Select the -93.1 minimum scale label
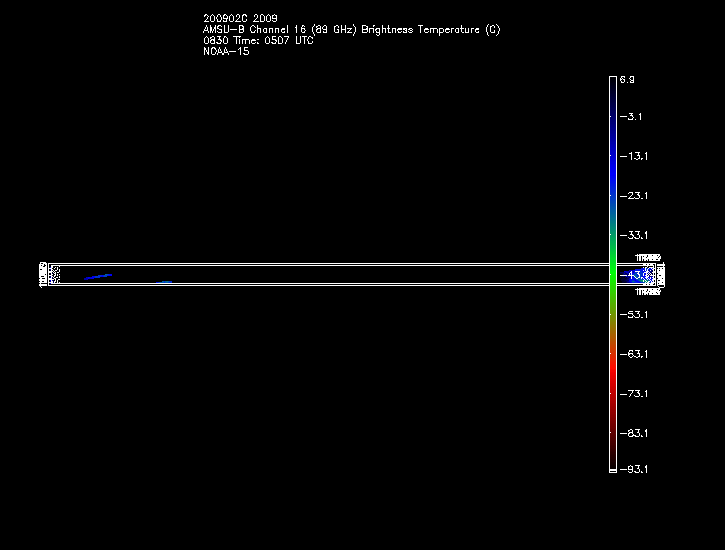This screenshot has width=725, height=550. pyautogui.click(x=633, y=469)
